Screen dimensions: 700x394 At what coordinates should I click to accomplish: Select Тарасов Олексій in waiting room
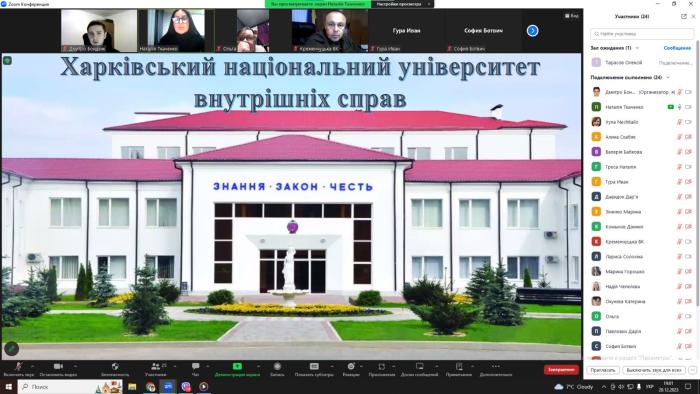click(642, 62)
